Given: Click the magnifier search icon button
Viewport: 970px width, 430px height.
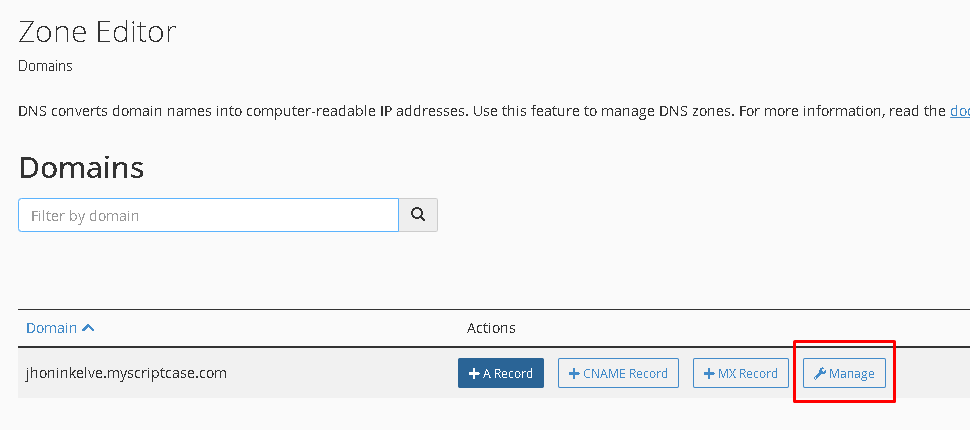Looking at the screenshot, I should click(418, 215).
